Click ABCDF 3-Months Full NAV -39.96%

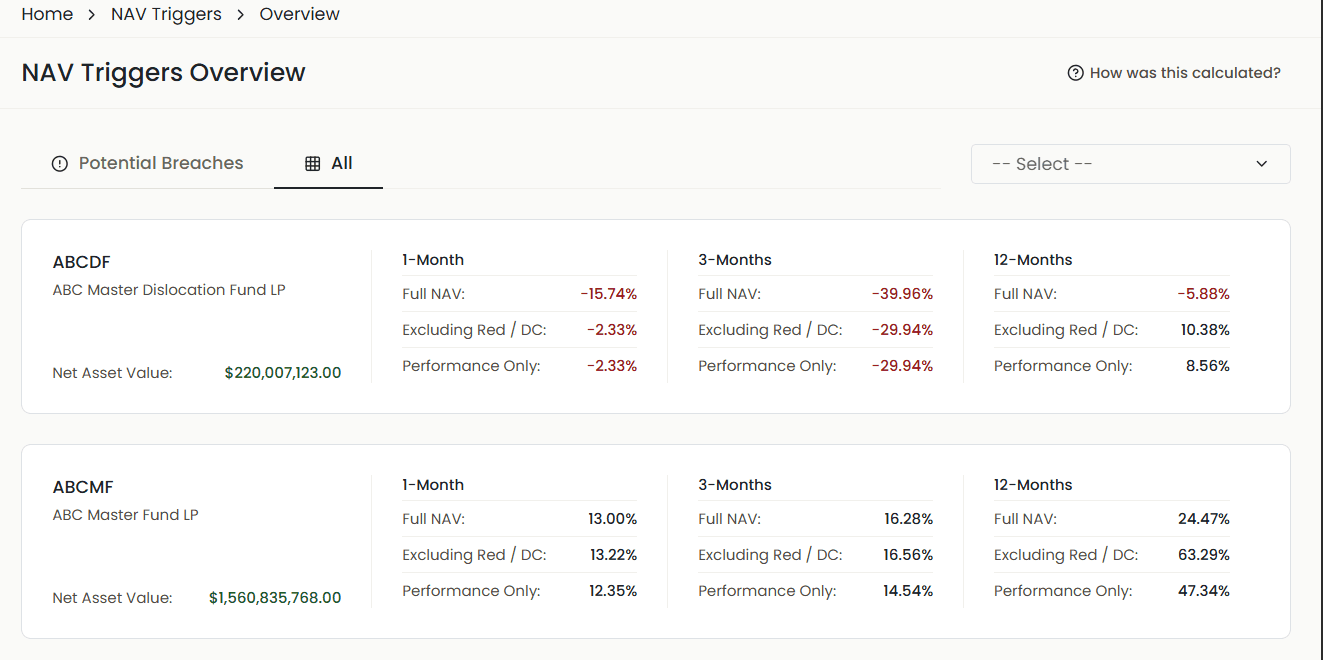click(902, 294)
